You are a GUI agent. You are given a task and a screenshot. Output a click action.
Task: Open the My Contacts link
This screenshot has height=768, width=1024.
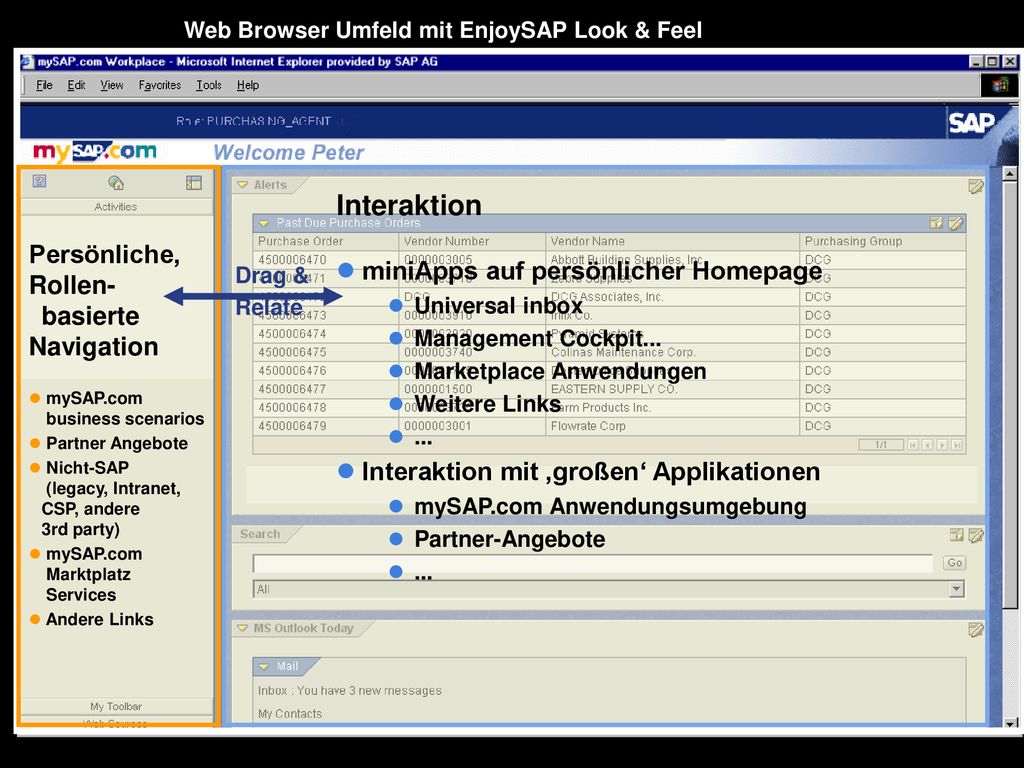[290, 714]
